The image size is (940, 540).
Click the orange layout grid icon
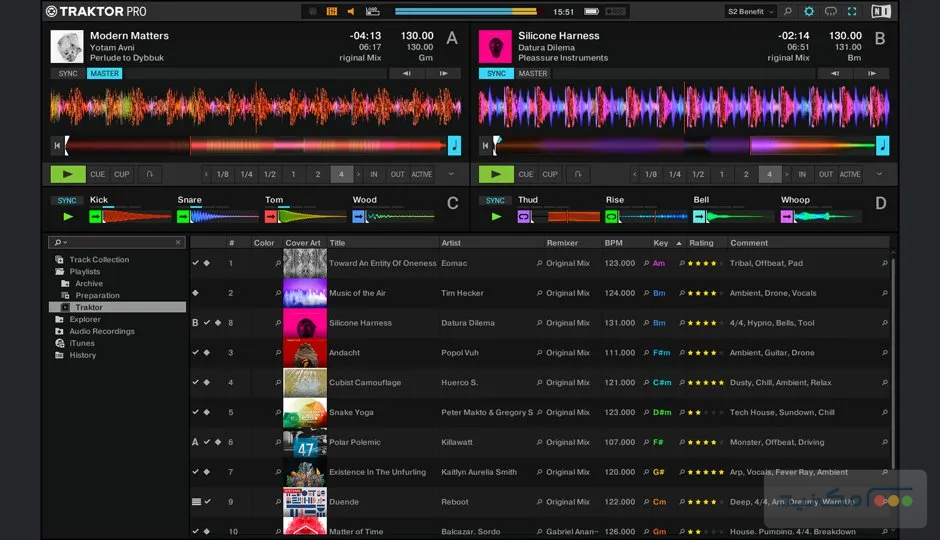[x=332, y=11]
